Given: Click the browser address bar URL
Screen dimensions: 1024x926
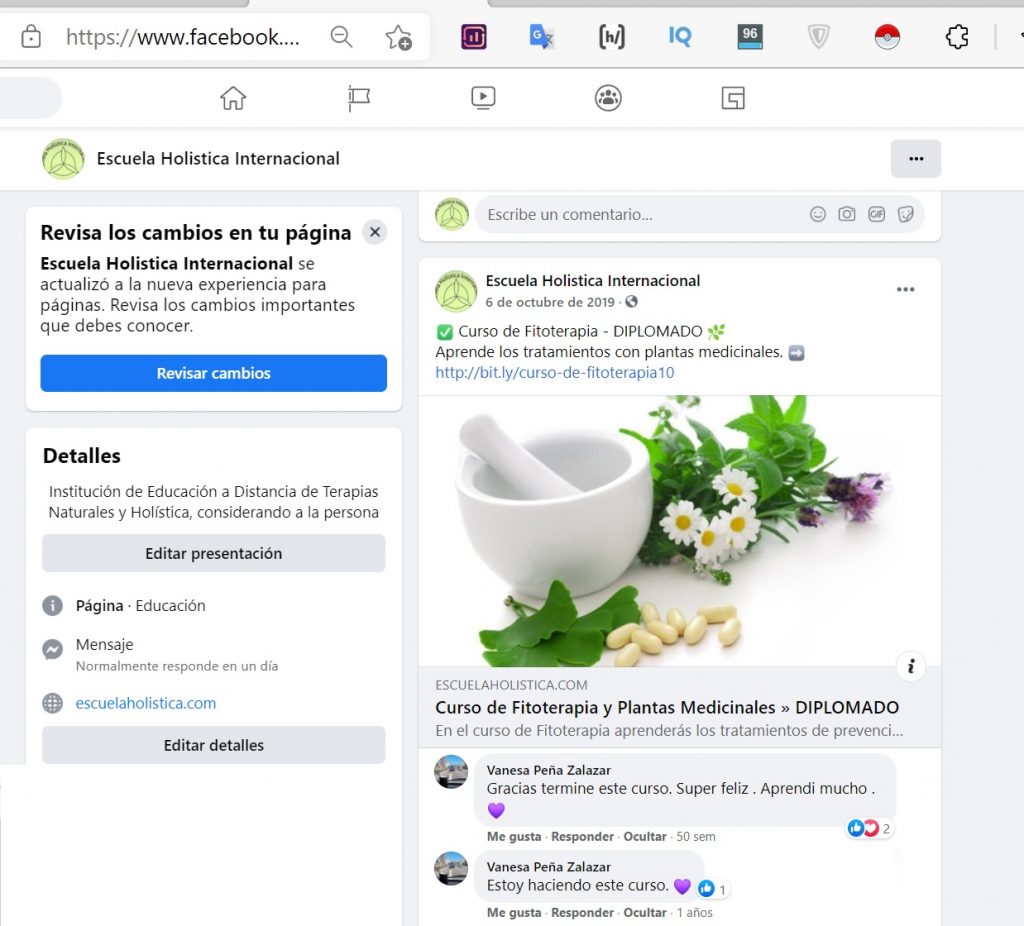Looking at the screenshot, I should point(183,37).
